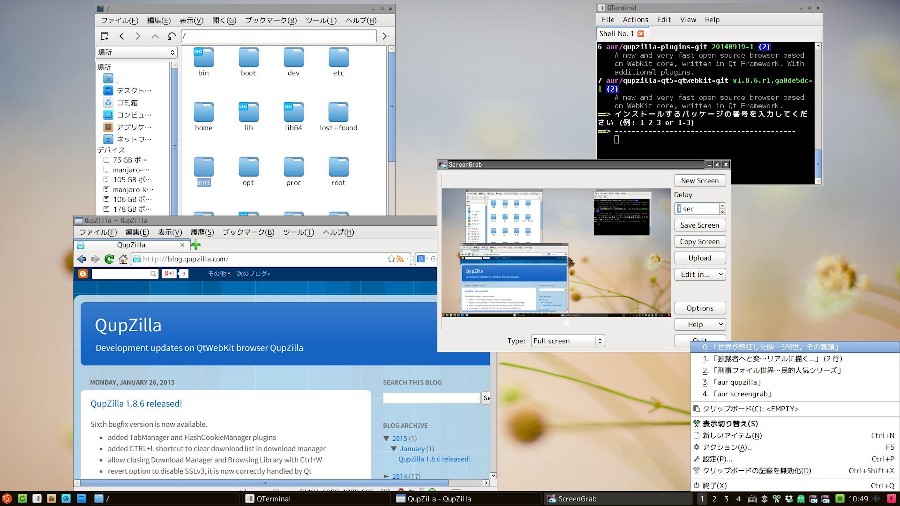Select the opt folder
Image resolution: width=900 pixels, height=506 pixels.
point(249,171)
